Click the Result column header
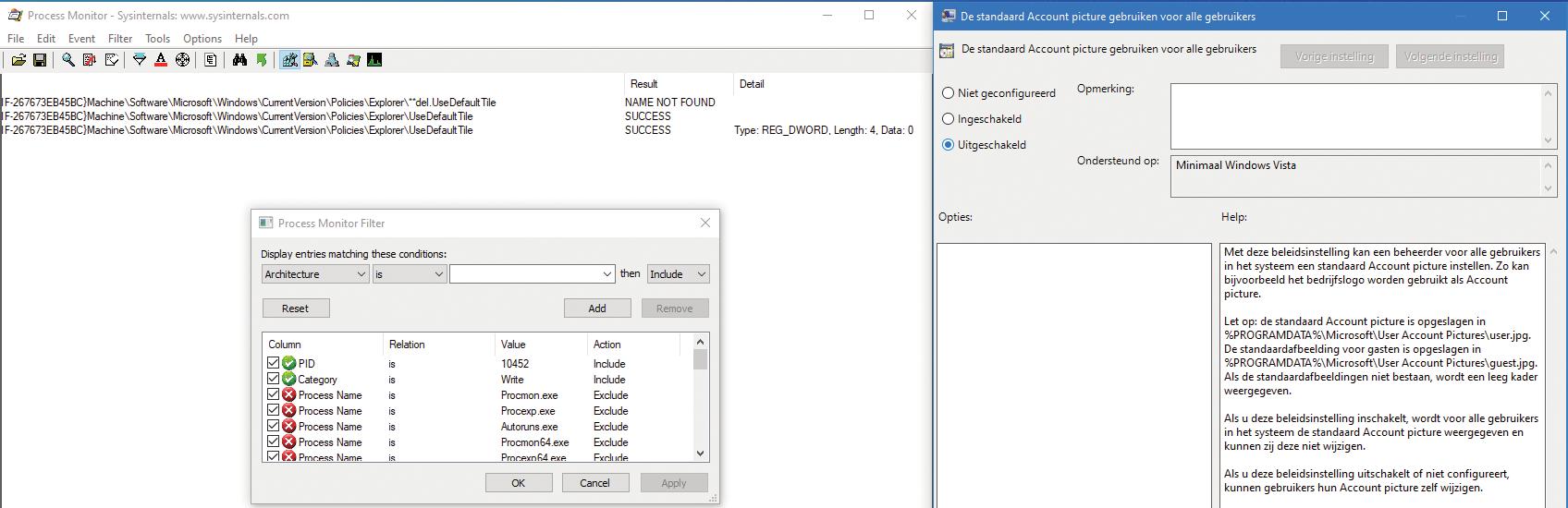Image resolution: width=1568 pixels, height=508 pixels. [644, 84]
